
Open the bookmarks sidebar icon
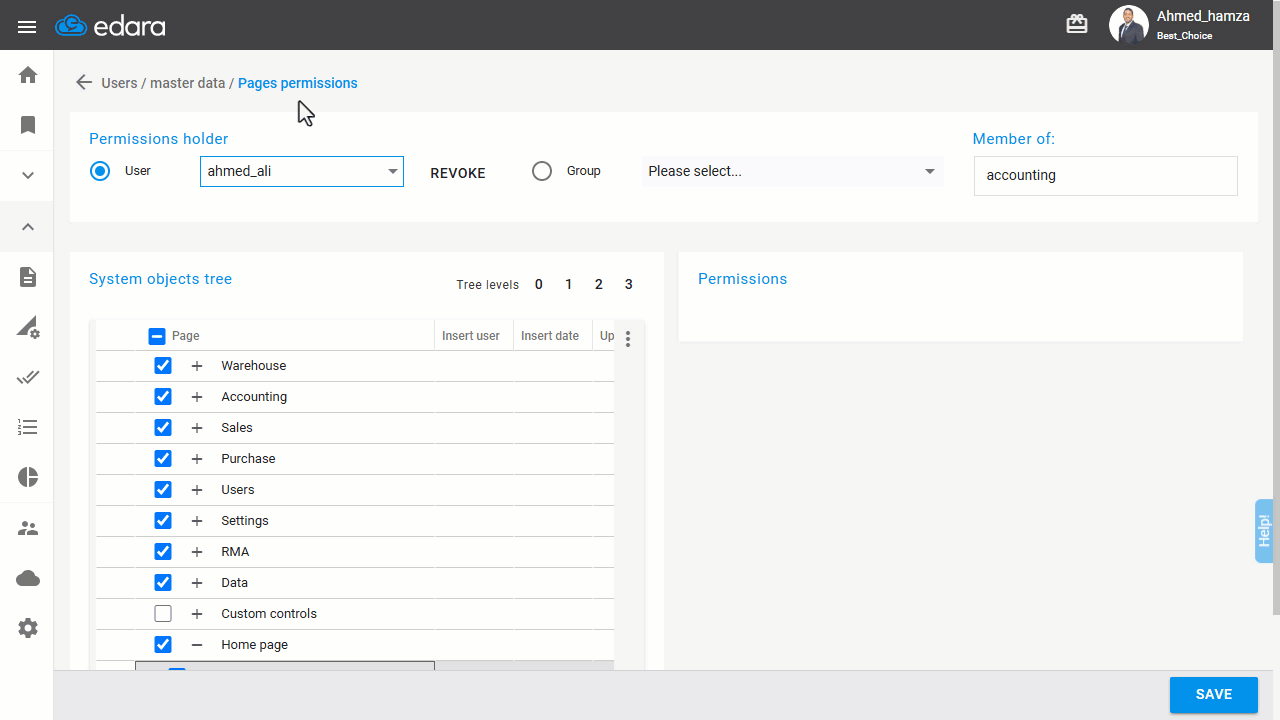(28, 125)
